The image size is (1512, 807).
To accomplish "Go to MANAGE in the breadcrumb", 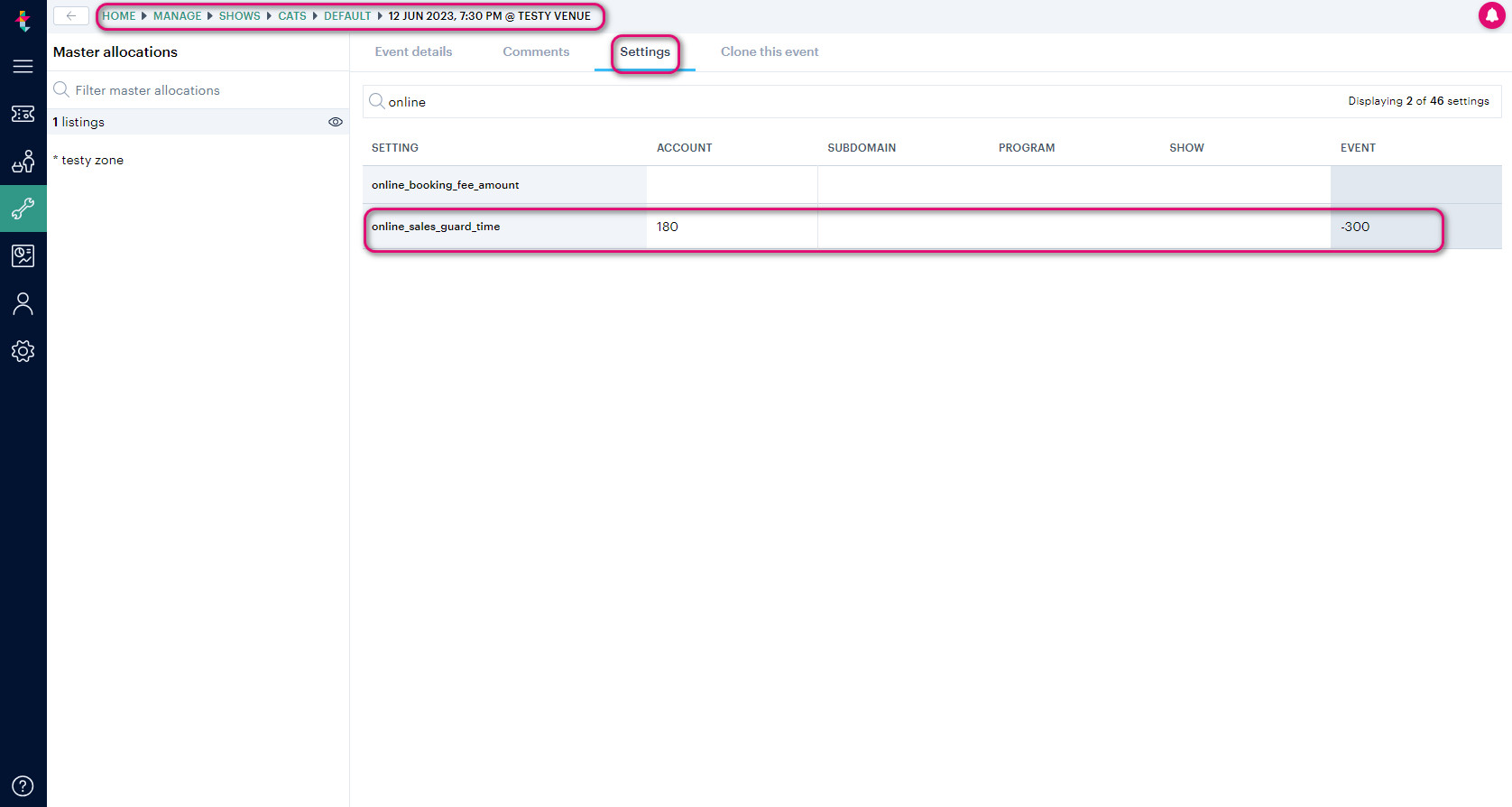I will 178,16.
